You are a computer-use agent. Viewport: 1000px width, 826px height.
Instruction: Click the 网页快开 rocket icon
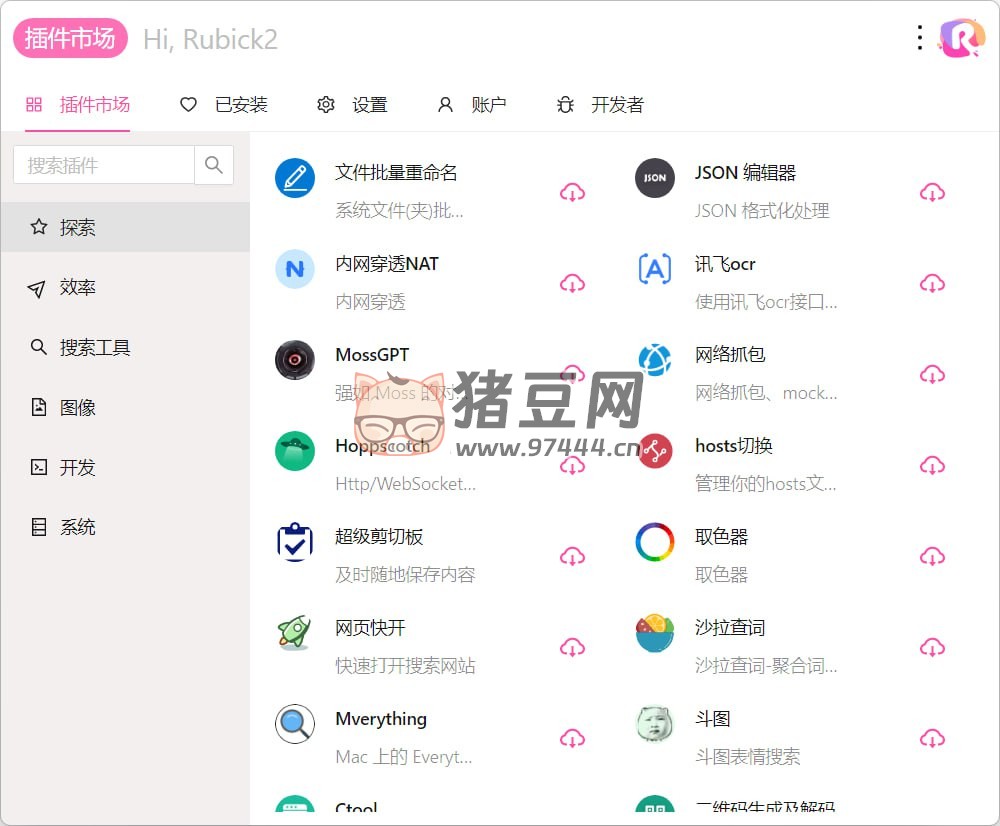click(x=294, y=633)
